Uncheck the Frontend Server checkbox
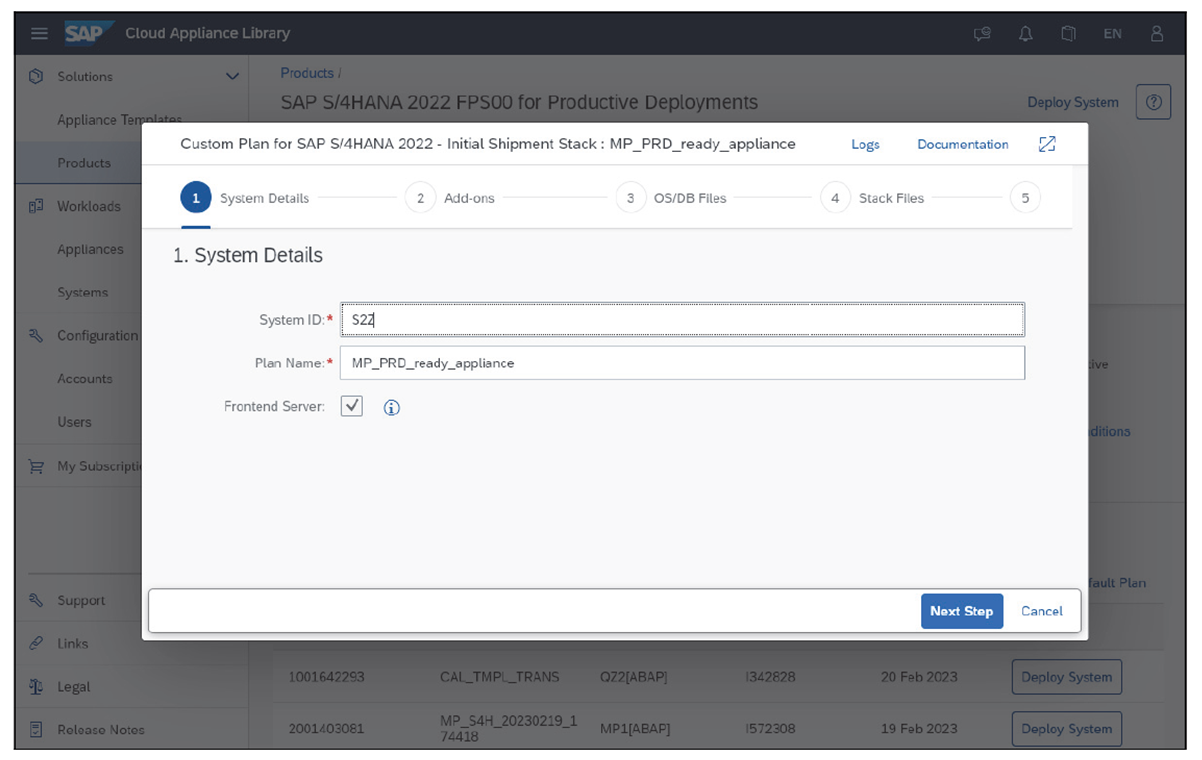Image resolution: width=1202 pixels, height=760 pixels. pyautogui.click(x=351, y=406)
